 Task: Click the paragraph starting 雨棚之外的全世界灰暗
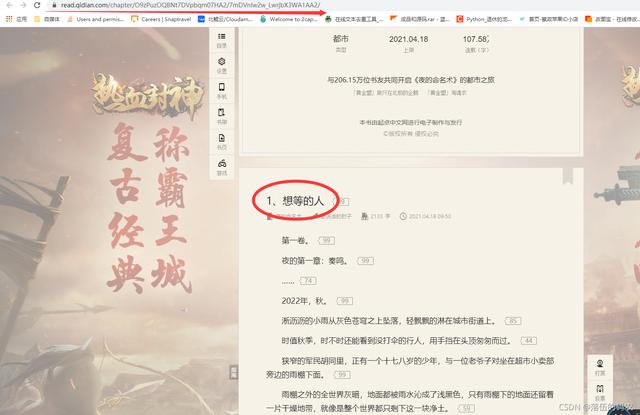coord(410,402)
